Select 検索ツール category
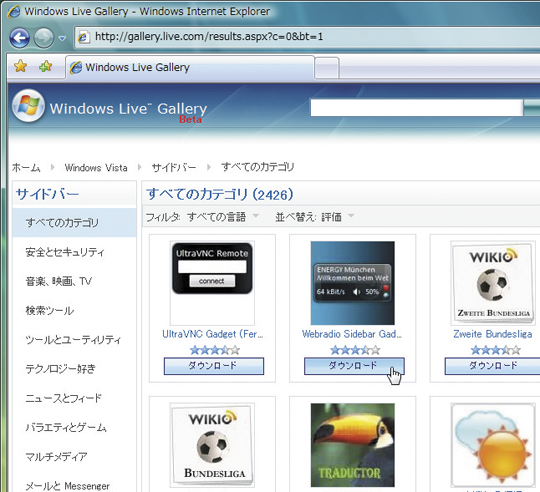Image resolution: width=540 pixels, height=492 pixels. (x=50, y=311)
